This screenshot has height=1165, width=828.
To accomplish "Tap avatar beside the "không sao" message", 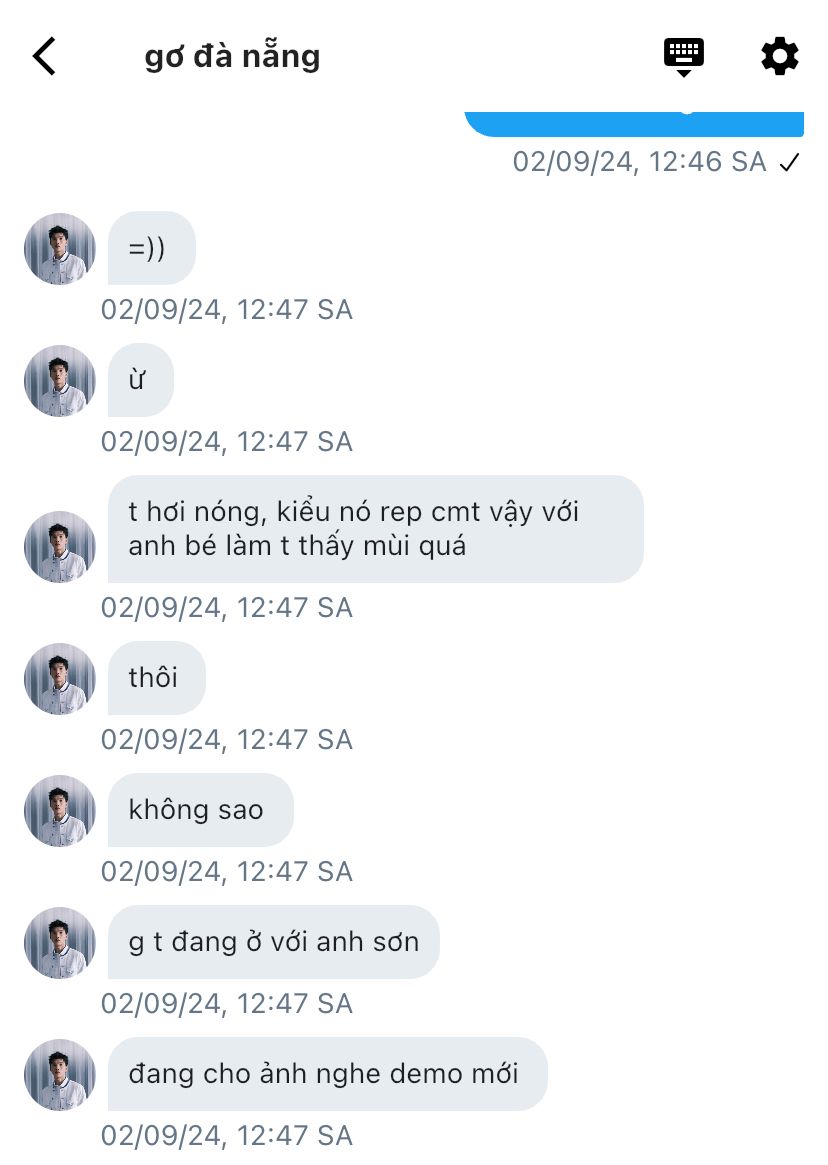I will point(60,811).
